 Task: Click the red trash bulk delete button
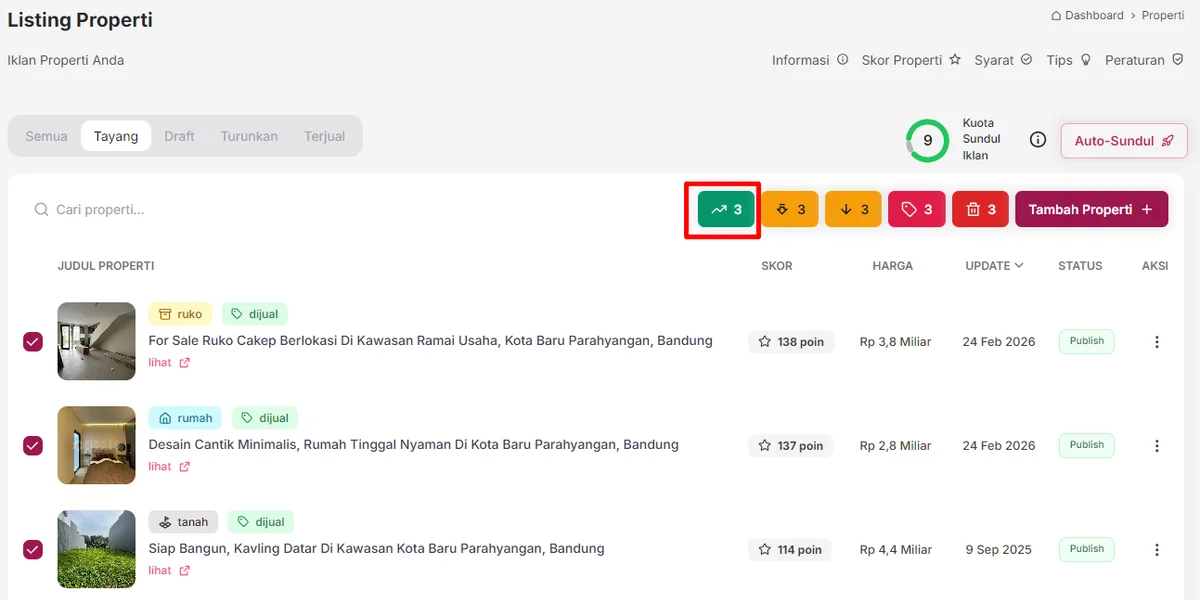pyautogui.click(x=980, y=210)
